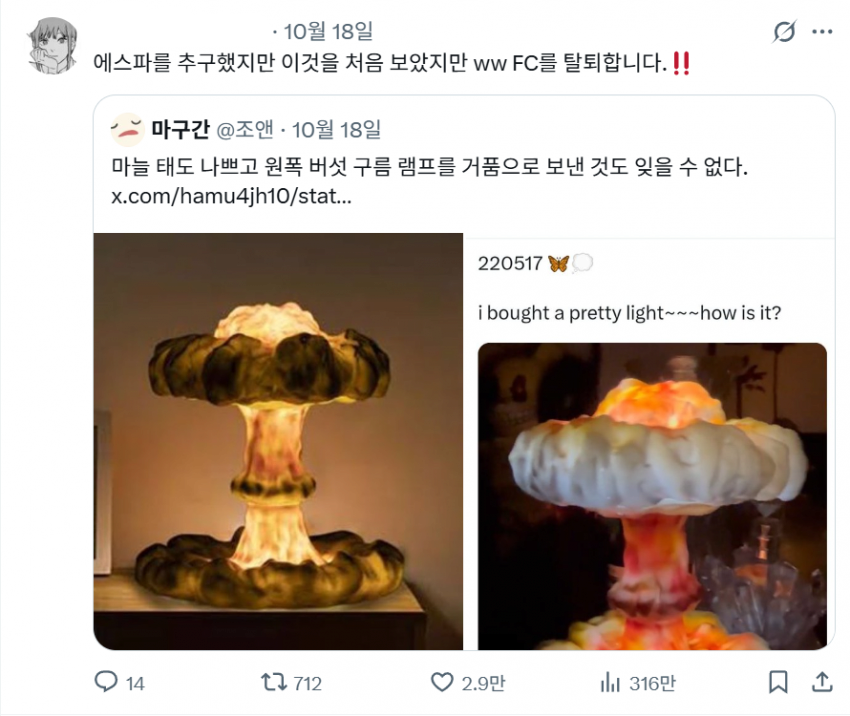Click the @조앤 handle

point(245,130)
